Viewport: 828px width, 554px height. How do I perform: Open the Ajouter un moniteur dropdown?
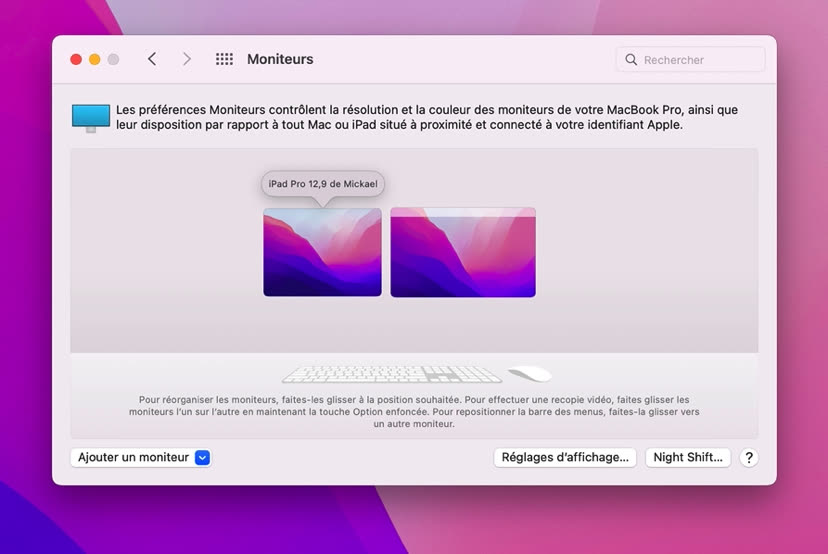(x=140, y=457)
